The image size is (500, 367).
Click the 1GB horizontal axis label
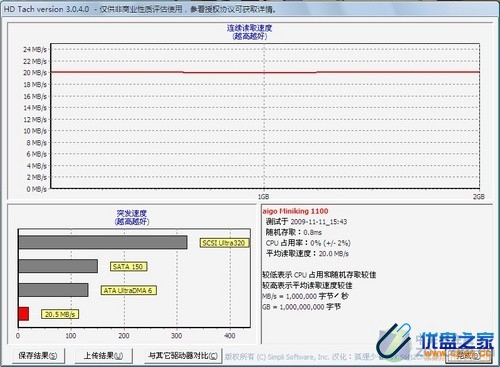click(264, 197)
